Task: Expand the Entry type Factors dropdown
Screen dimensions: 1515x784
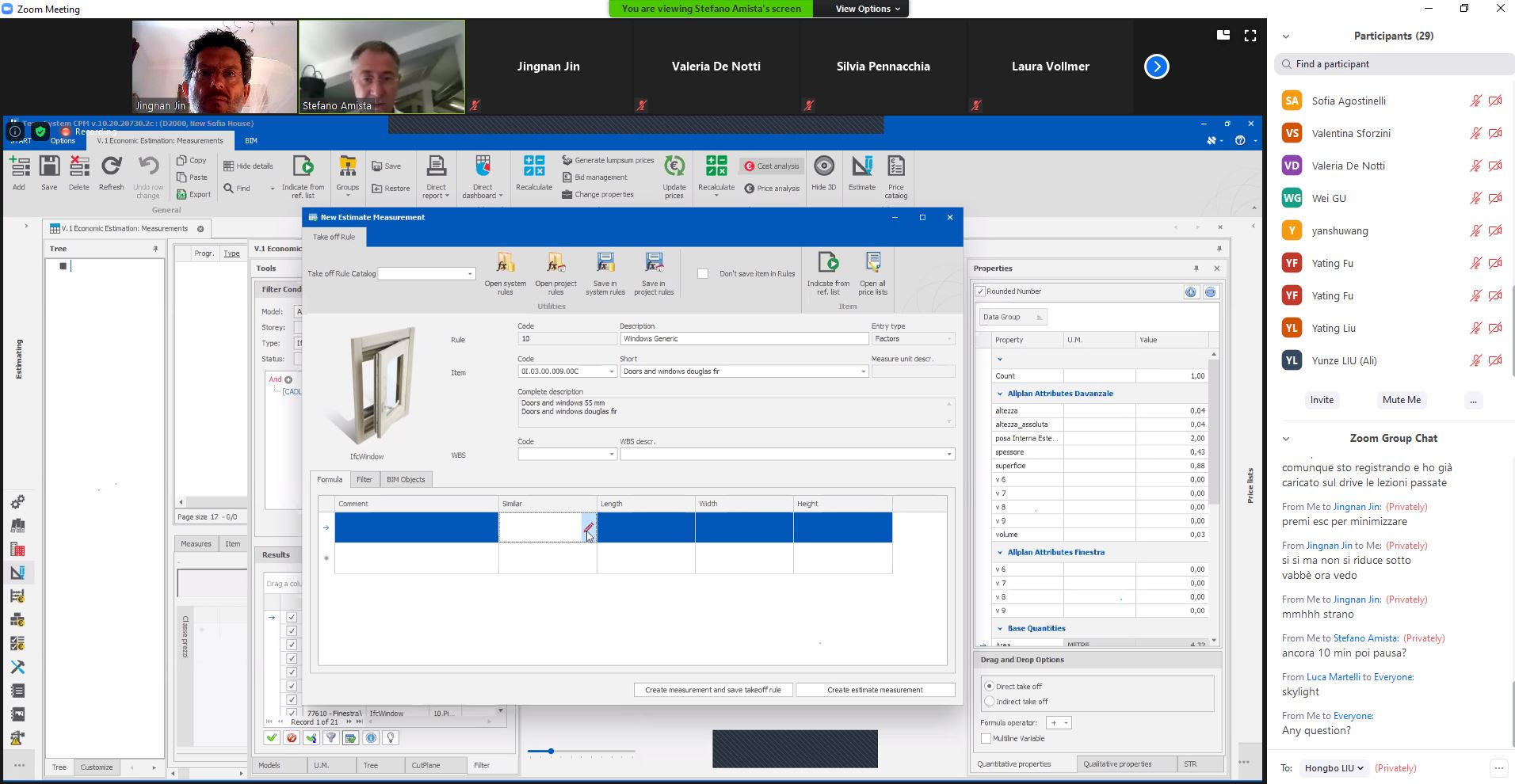Action: pyautogui.click(x=948, y=339)
